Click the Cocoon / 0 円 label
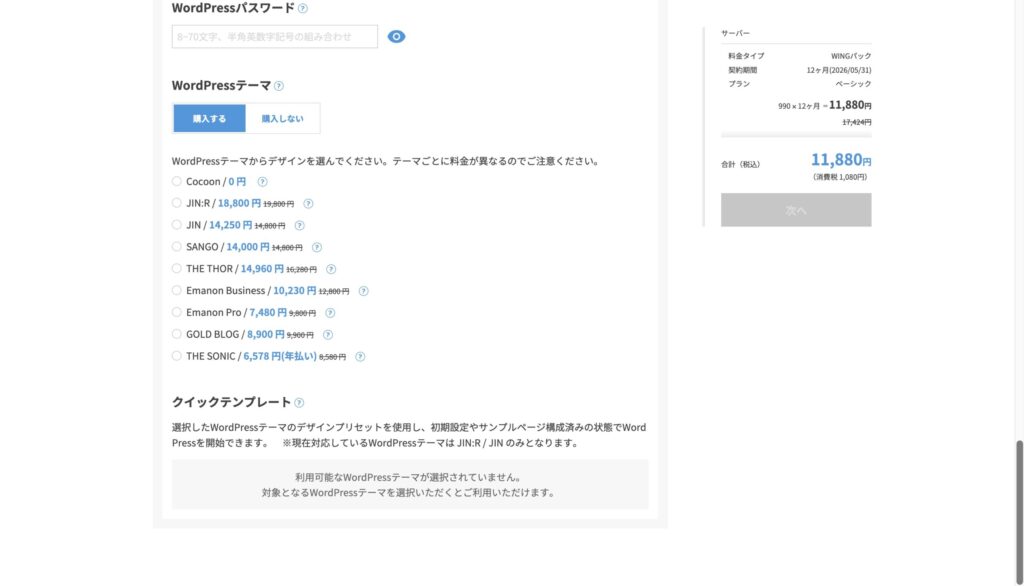The width and height of the screenshot is (1024, 586). [216, 182]
